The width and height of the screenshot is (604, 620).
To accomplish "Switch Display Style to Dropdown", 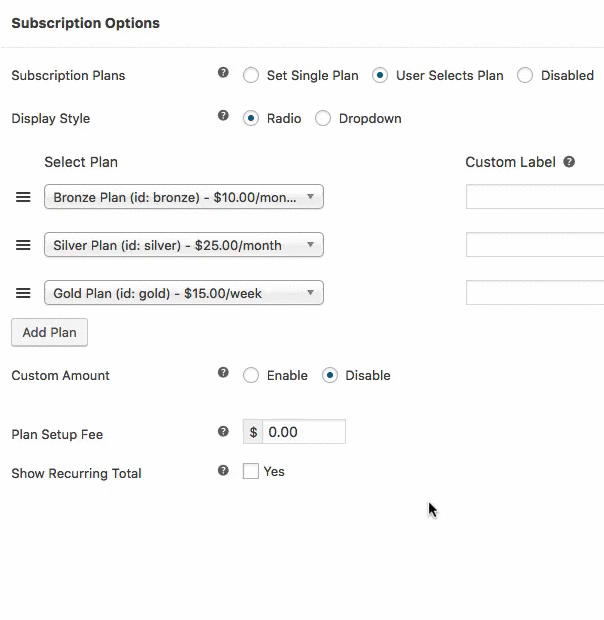I will [323, 118].
